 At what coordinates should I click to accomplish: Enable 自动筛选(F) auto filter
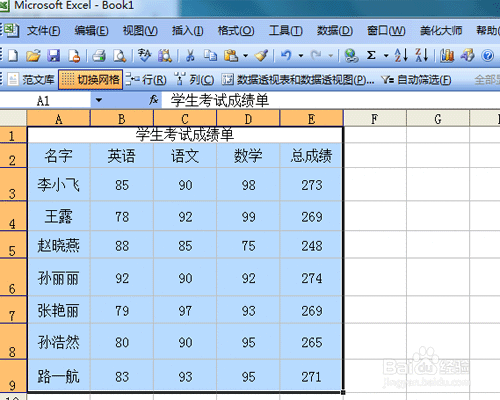tap(417, 80)
